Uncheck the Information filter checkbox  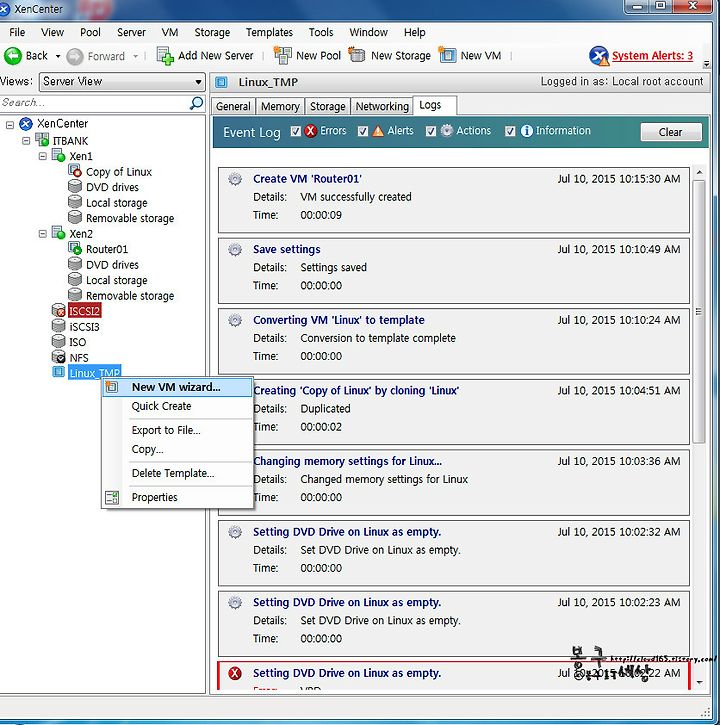click(x=510, y=131)
